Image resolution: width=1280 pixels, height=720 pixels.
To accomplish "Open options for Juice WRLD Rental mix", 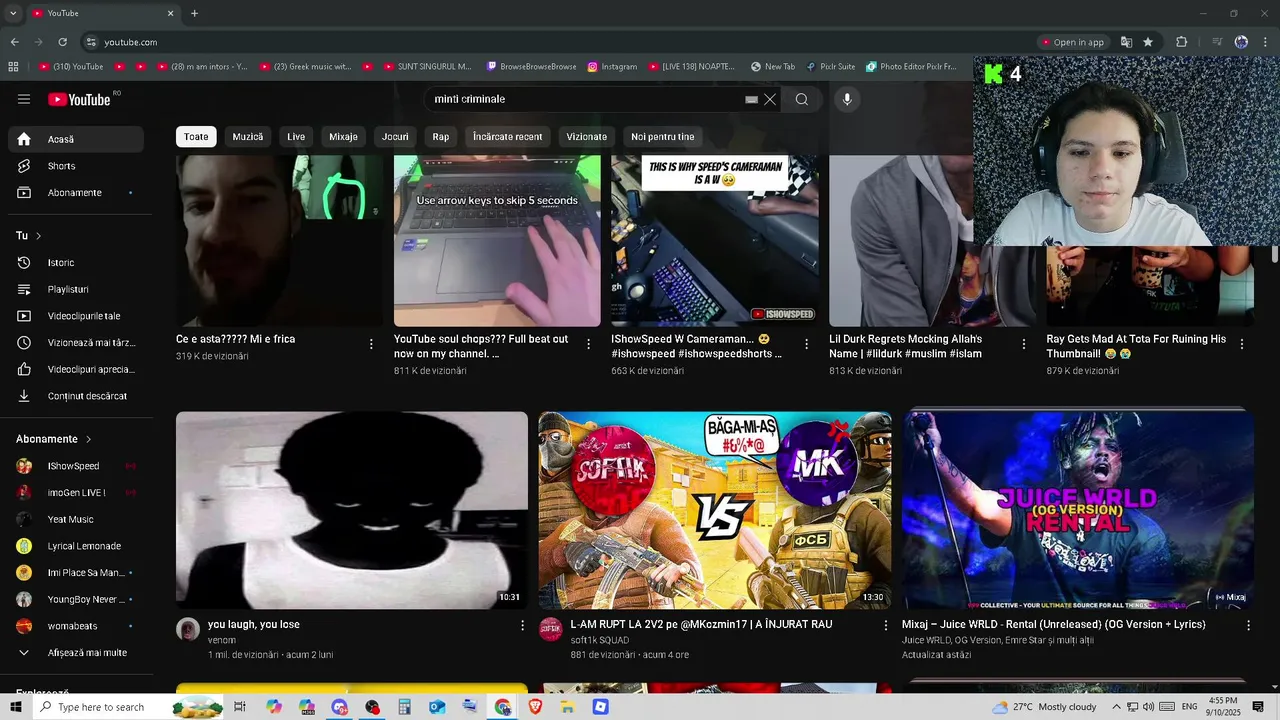I will point(1248,625).
